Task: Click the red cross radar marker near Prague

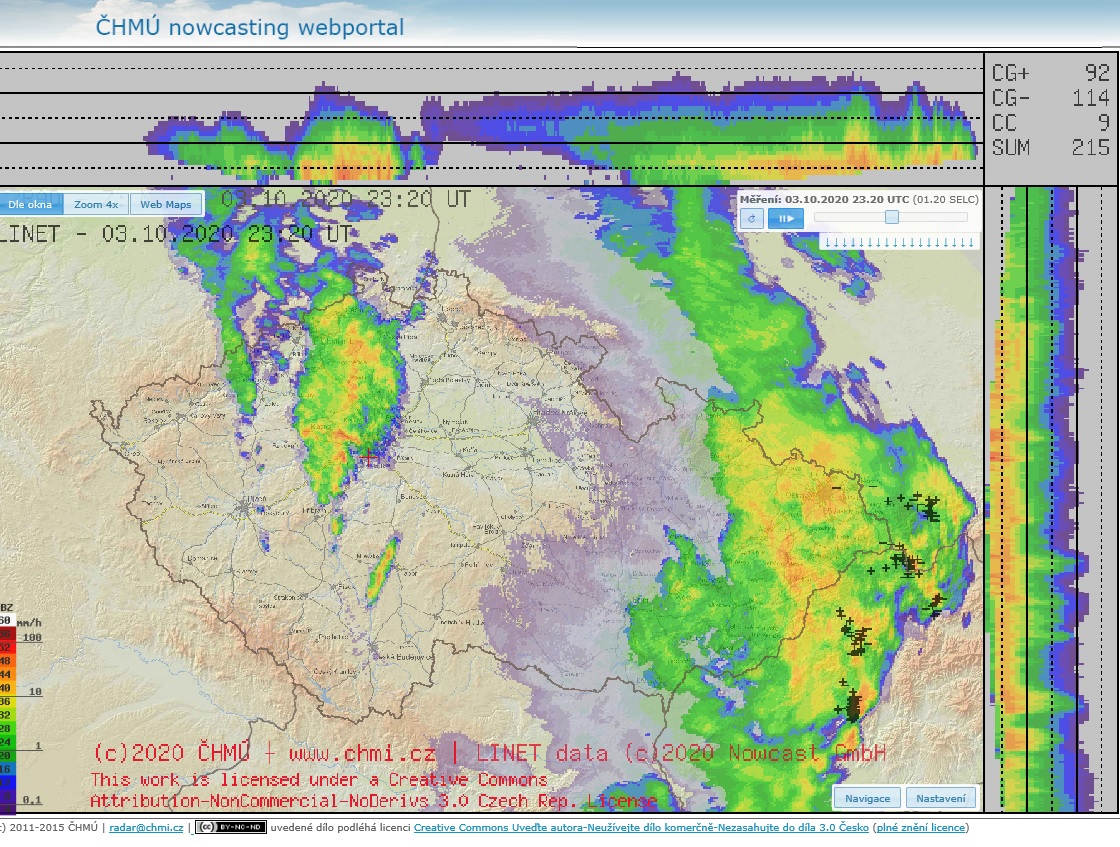Action: 370,456
